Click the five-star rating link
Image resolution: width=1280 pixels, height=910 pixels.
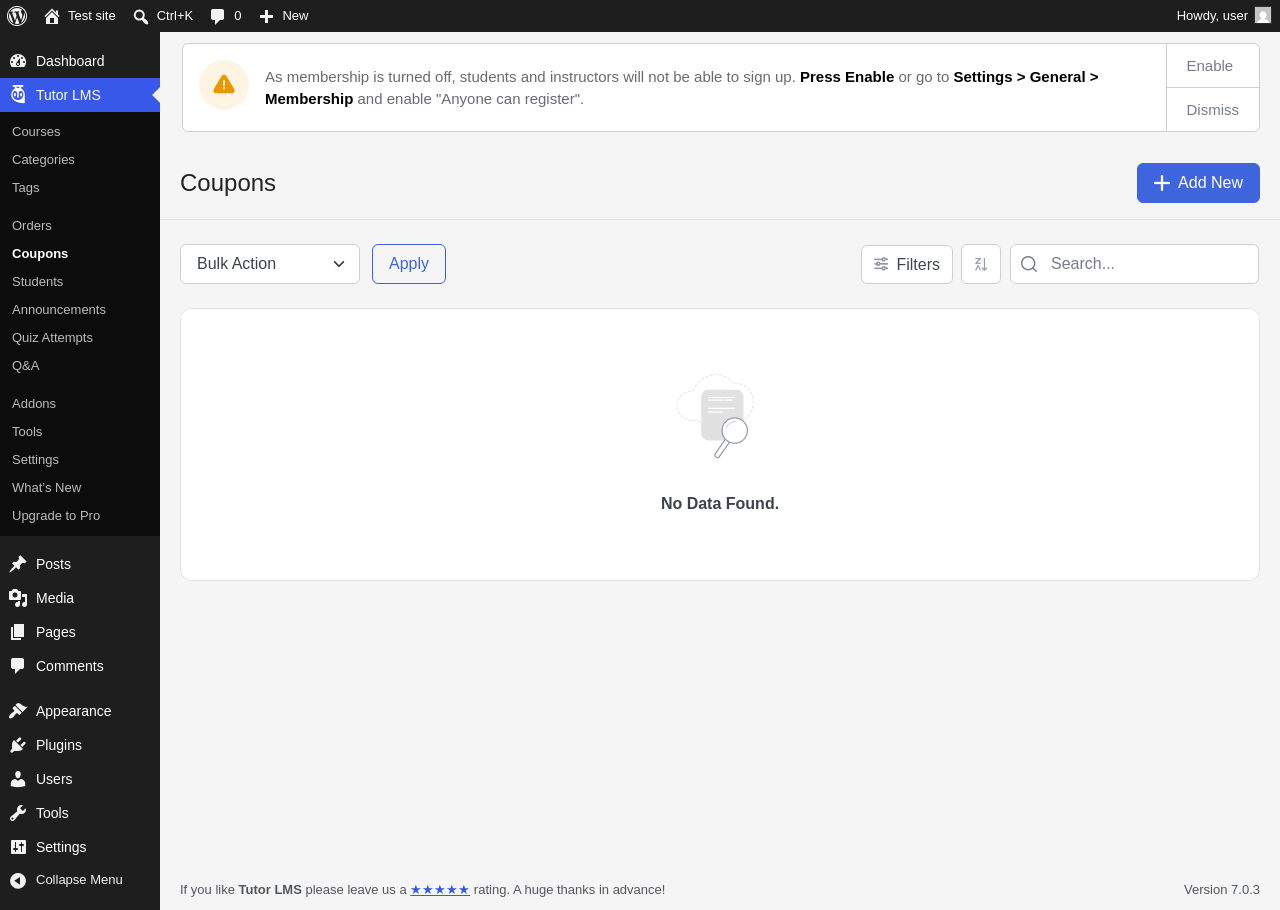tap(440, 890)
